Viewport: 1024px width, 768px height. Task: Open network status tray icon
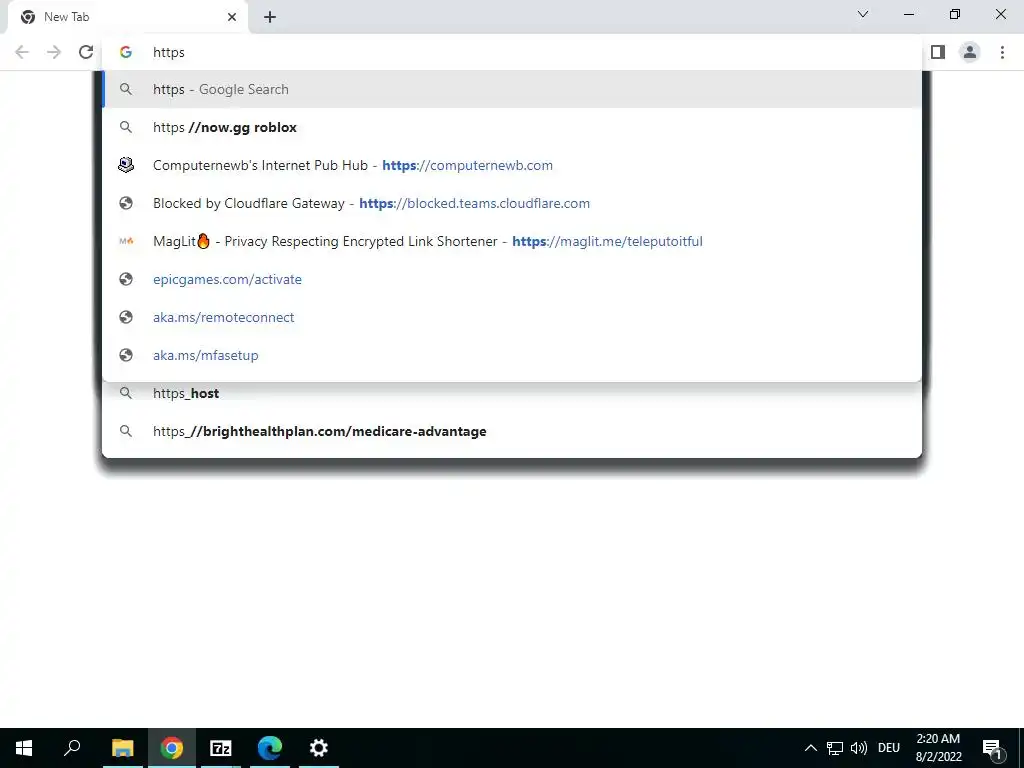coord(835,748)
